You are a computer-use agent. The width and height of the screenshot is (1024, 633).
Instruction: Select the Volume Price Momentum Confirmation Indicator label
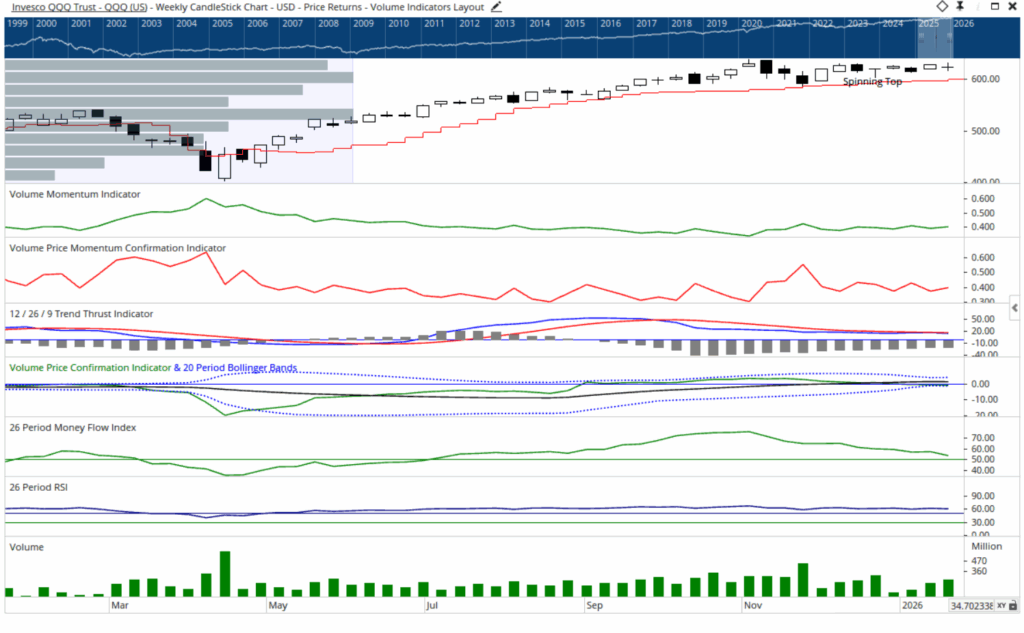(117, 247)
